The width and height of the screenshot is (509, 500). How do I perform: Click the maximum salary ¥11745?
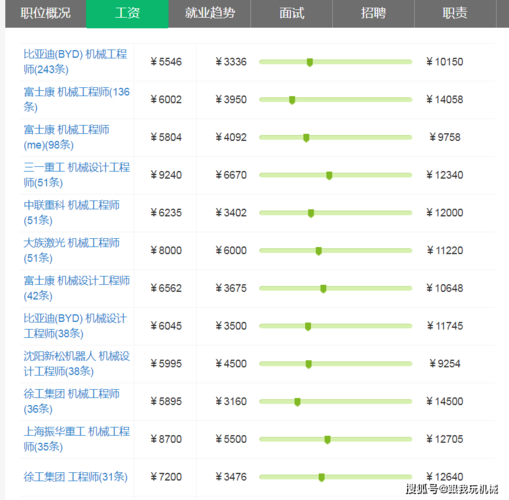445,326
